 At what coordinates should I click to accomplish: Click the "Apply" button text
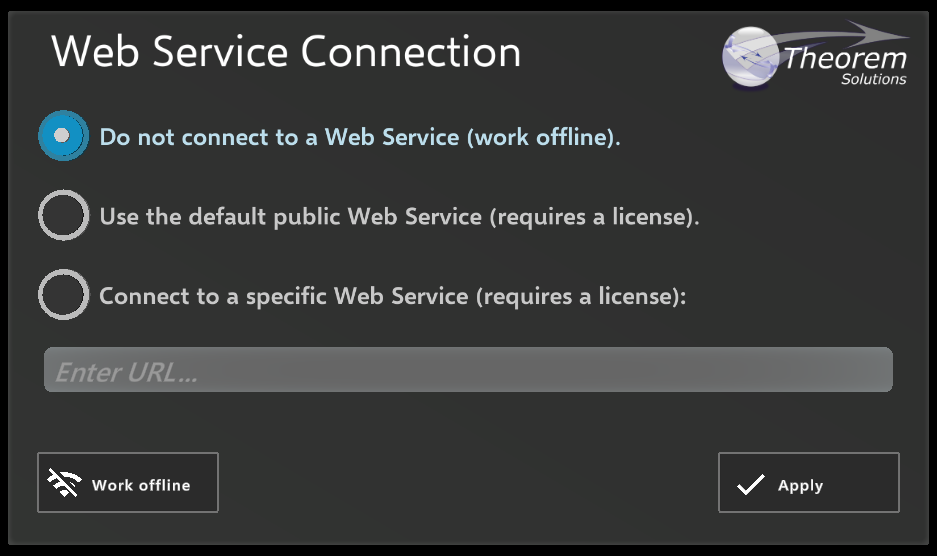tap(800, 486)
